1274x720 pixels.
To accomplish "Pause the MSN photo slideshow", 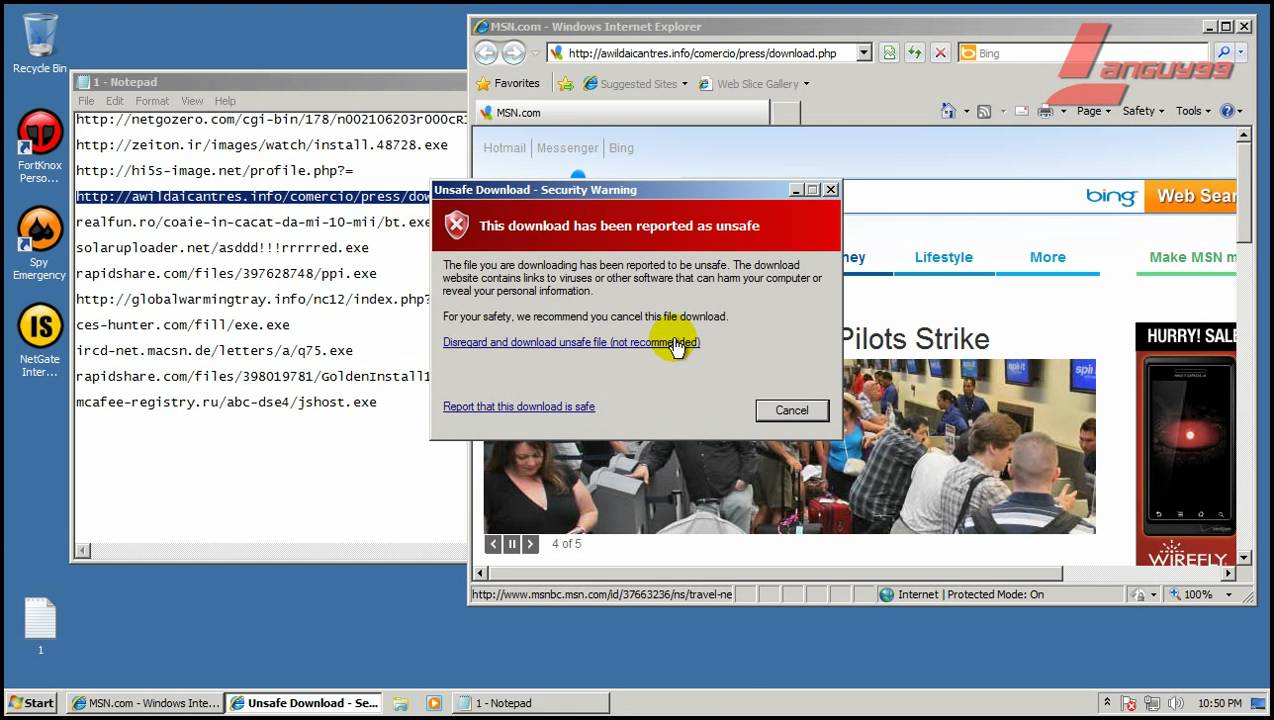I will coord(512,544).
